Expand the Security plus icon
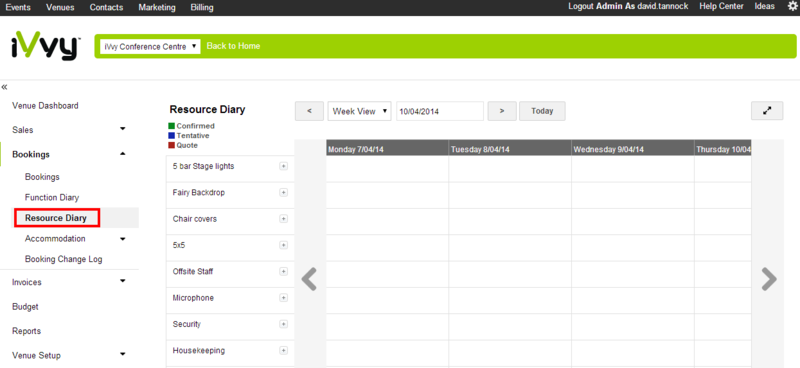Image resolution: width=800 pixels, height=368 pixels. pyautogui.click(x=284, y=324)
